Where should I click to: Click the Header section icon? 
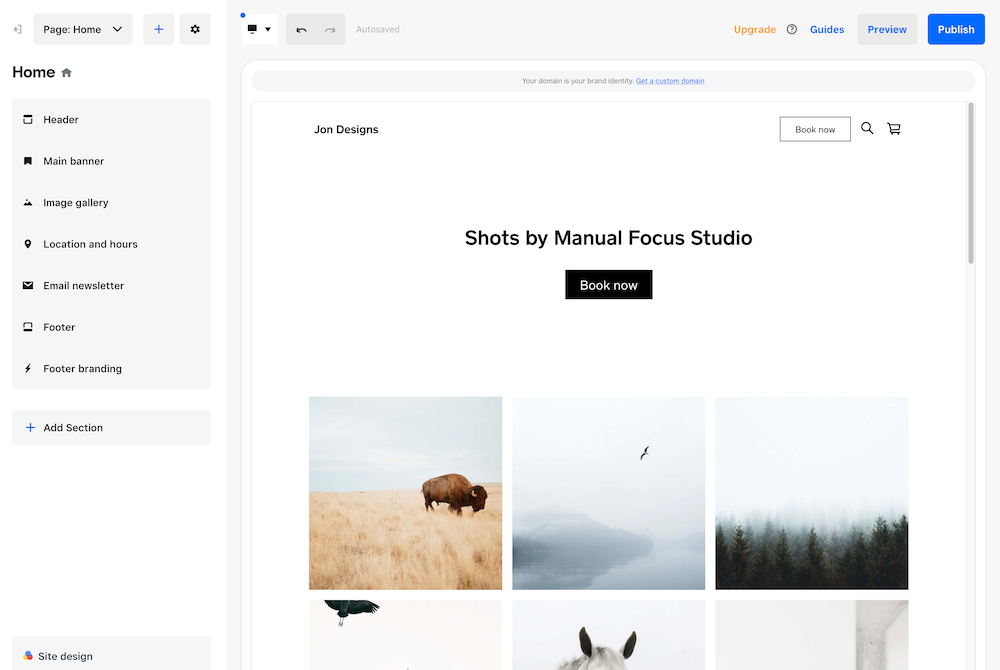coord(28,120)
